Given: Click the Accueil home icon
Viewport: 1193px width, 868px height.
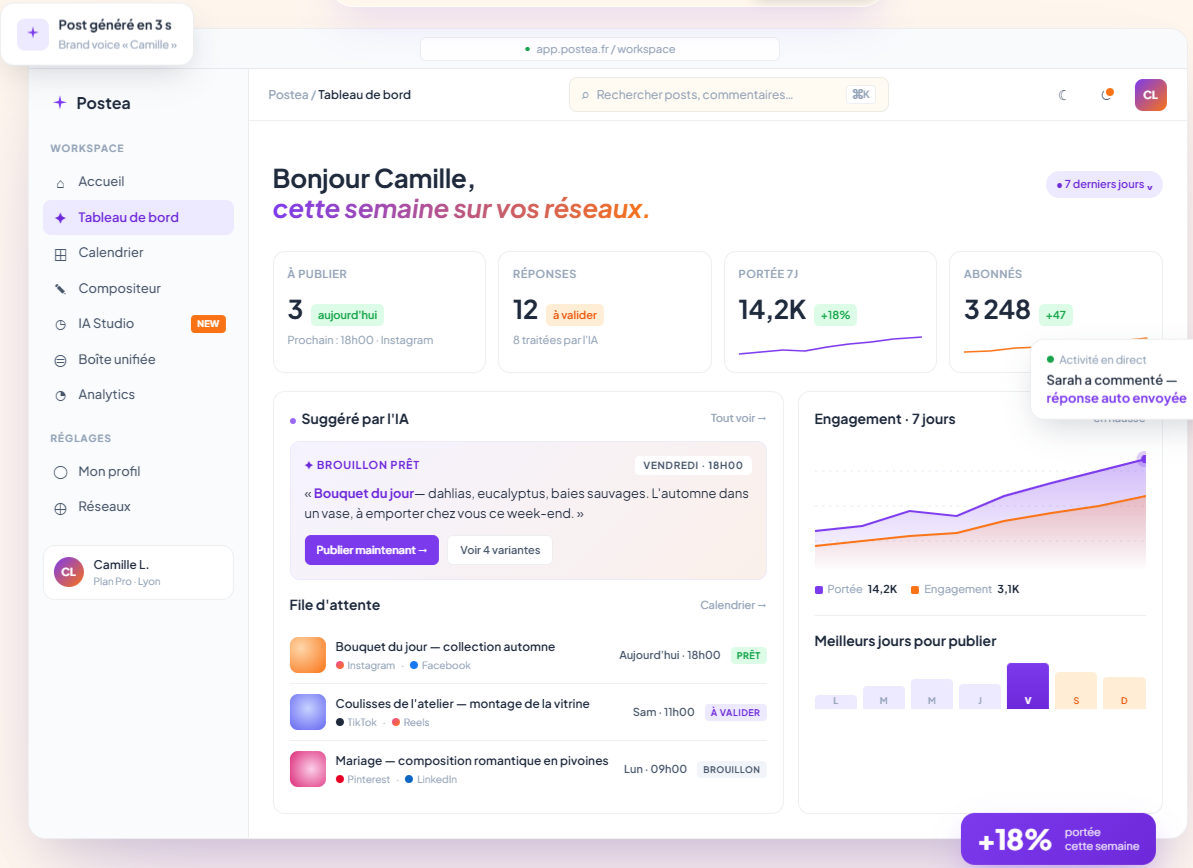Looking at the screenshot, I should (60, 183).
